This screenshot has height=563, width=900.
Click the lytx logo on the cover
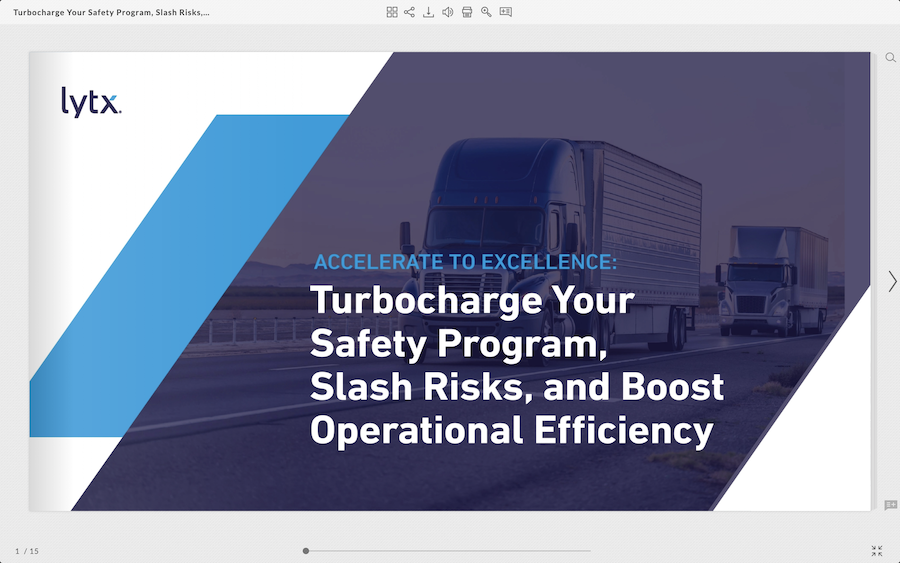(x=91, y=102)
